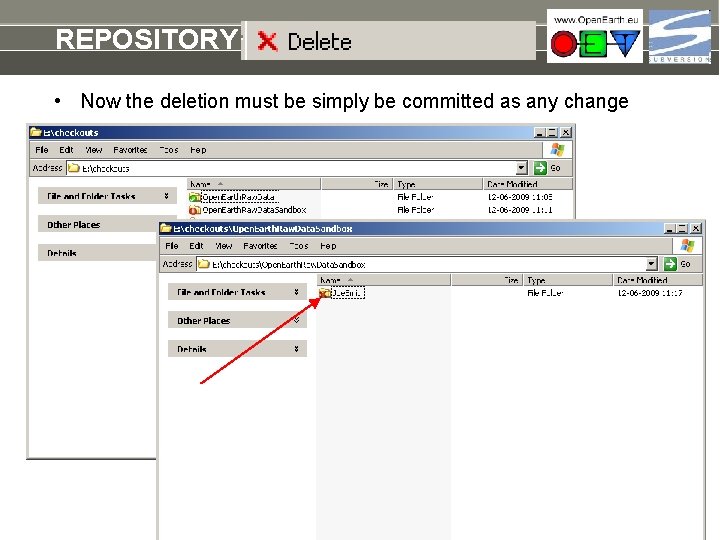Collapse File and Folder Tasks in Sandbox window
This screenshot has height=540, width=720.
(297, 292)
